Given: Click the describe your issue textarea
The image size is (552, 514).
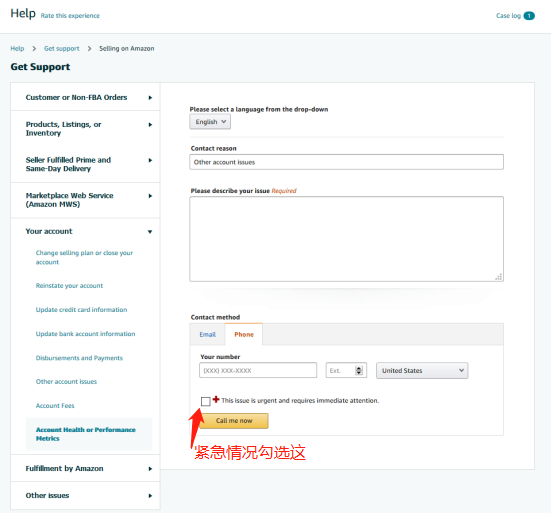Looking at the screenshot, I should 346,239.
